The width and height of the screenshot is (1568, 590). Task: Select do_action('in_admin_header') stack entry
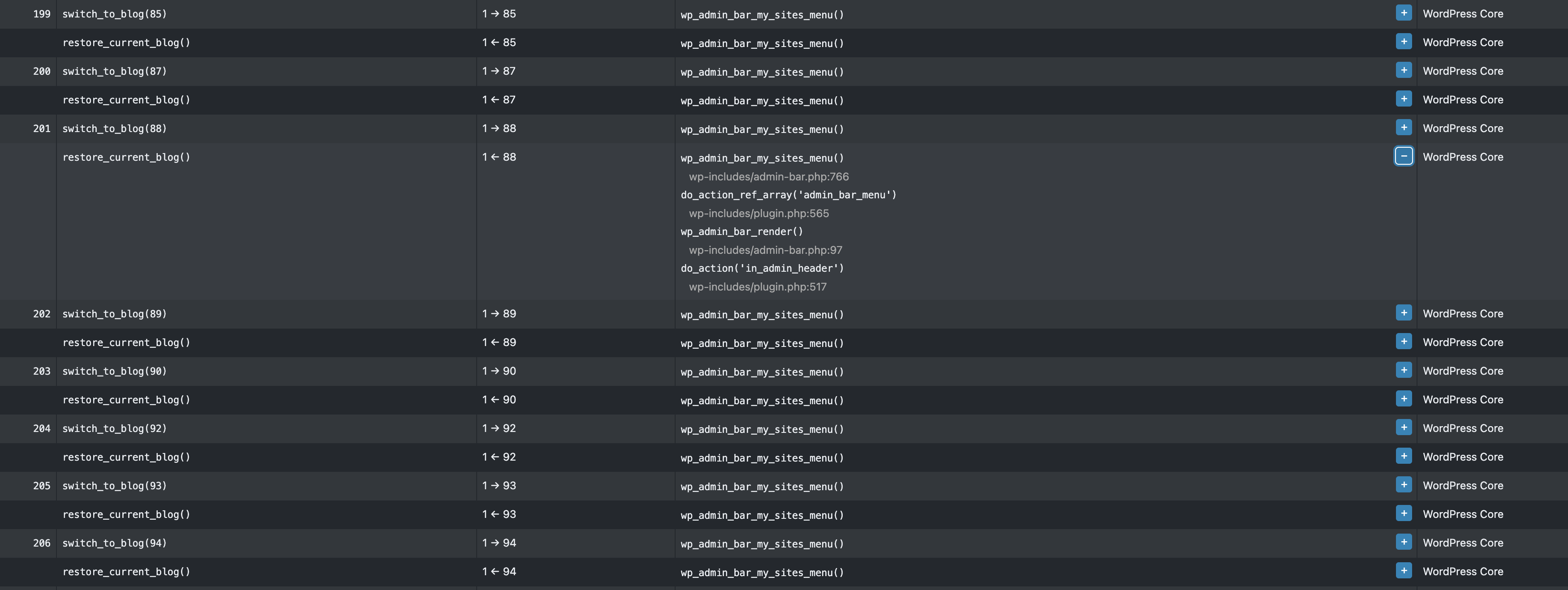[x=762, y=268]
